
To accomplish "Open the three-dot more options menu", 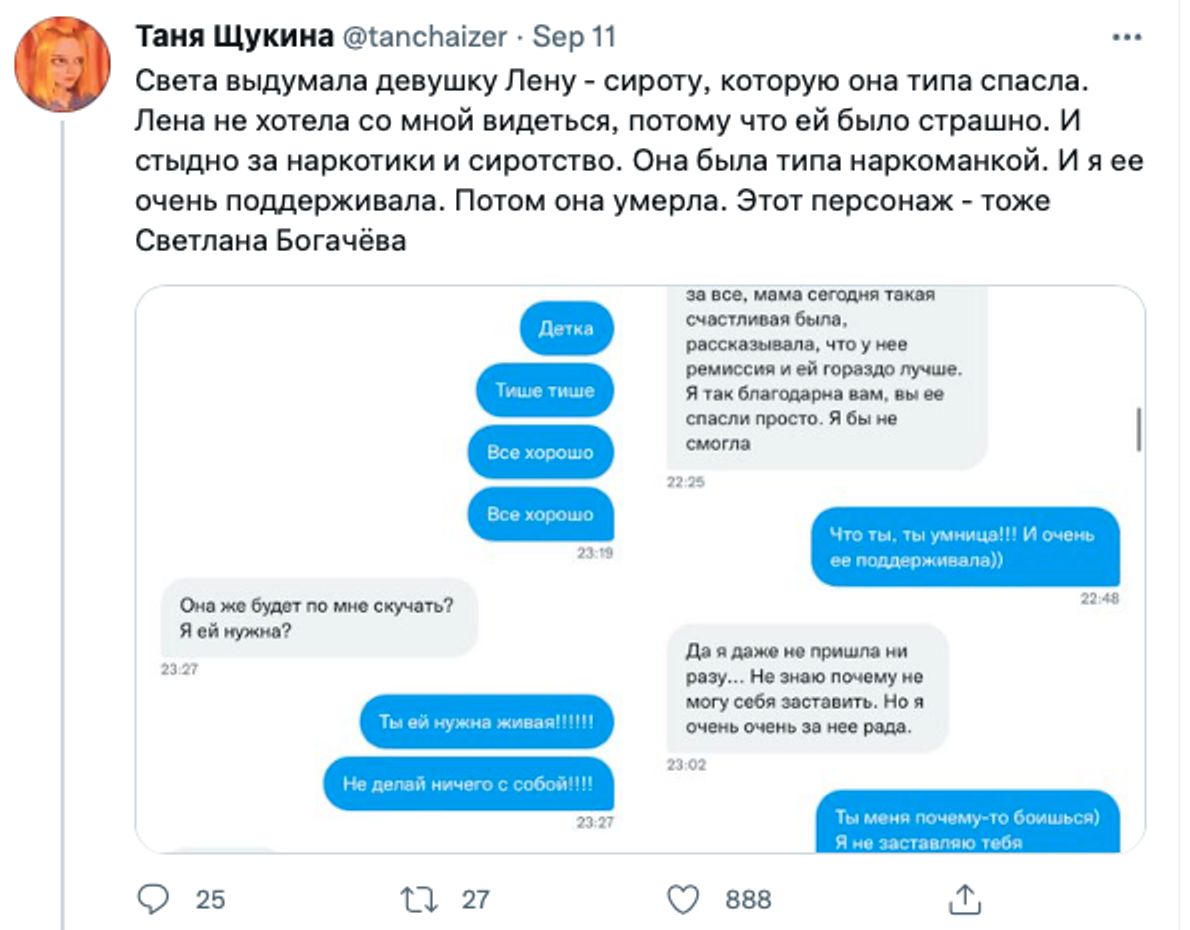I will [1127, 38].
